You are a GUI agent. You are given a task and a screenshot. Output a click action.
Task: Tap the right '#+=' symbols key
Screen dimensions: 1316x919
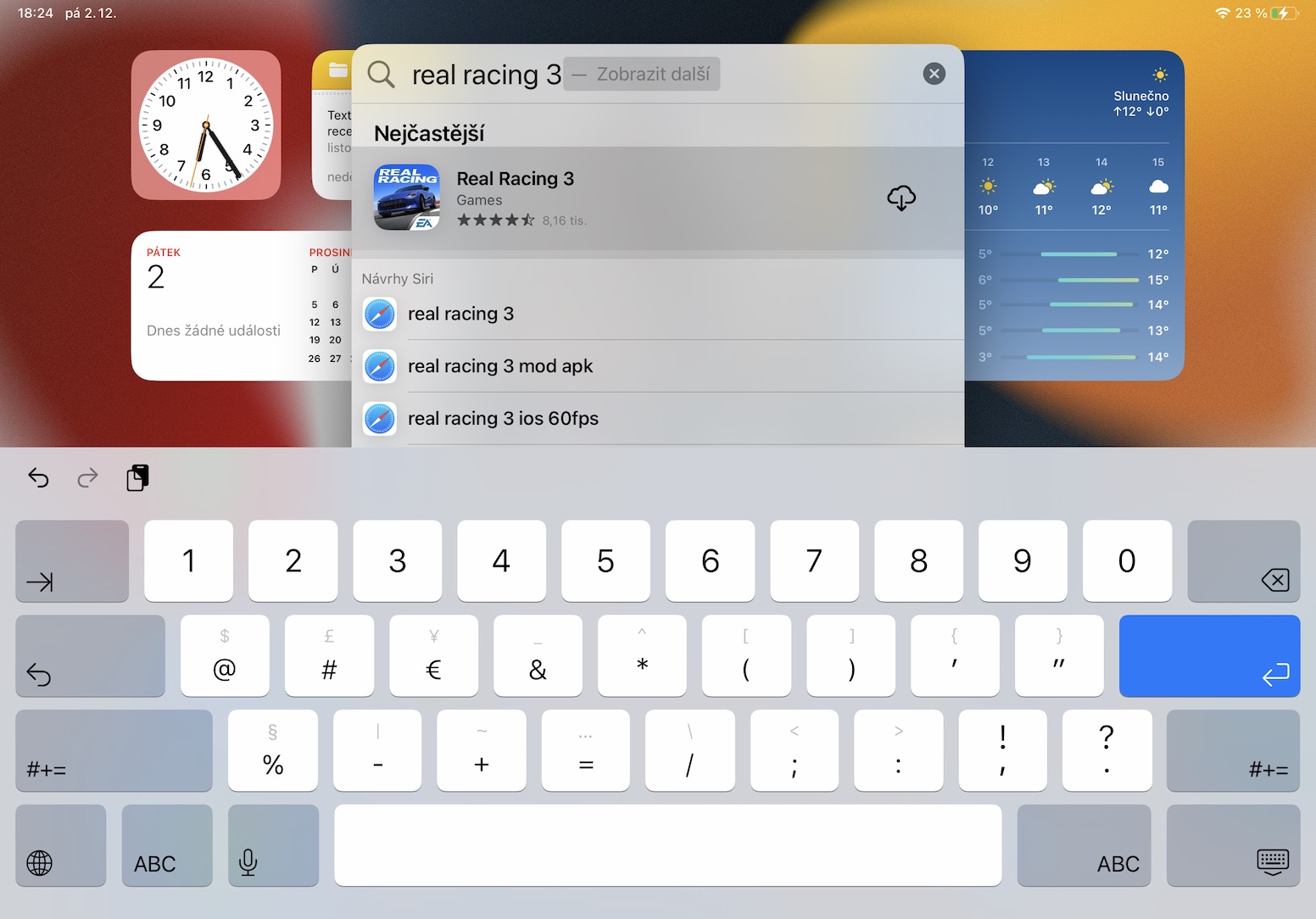1233,751
